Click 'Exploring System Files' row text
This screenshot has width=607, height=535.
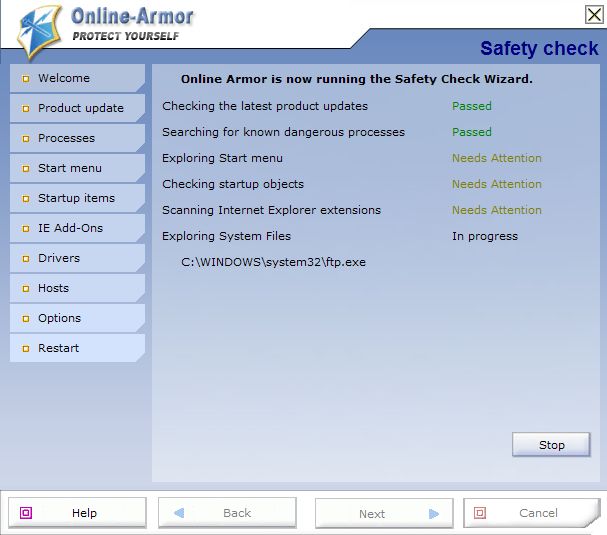226,236
